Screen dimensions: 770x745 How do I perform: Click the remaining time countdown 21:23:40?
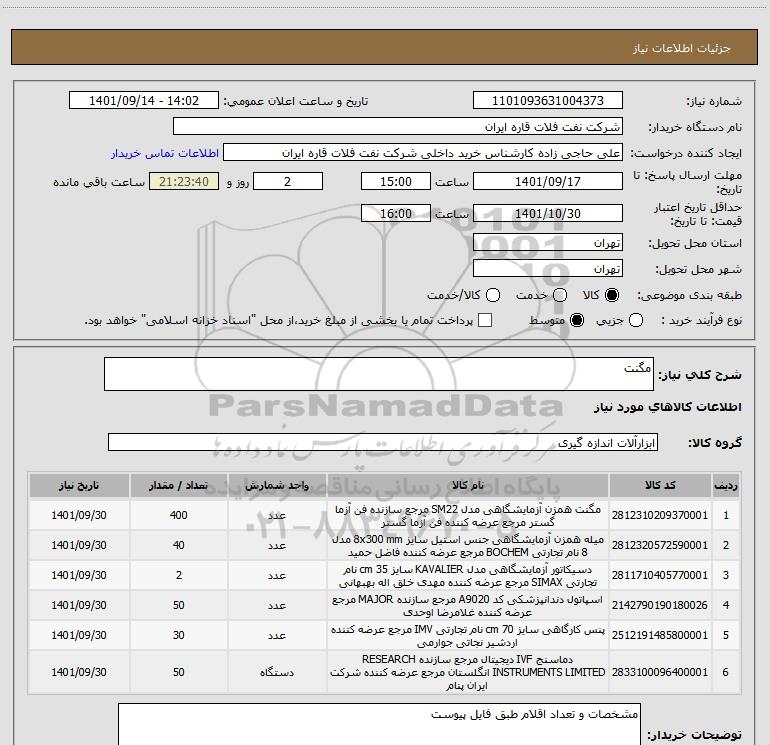(x=184, y=181)
